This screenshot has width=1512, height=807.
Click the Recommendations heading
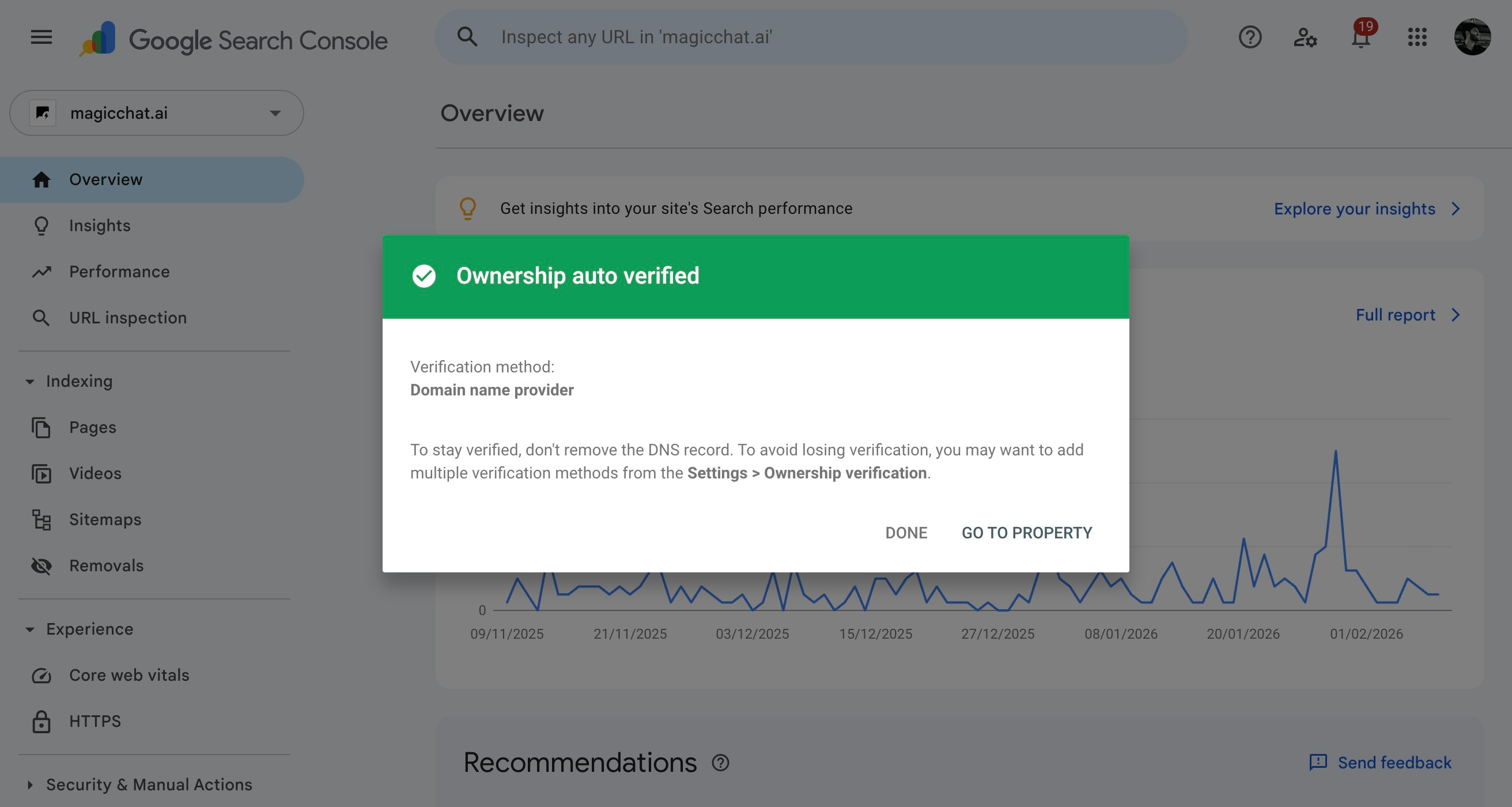(580, 763)
